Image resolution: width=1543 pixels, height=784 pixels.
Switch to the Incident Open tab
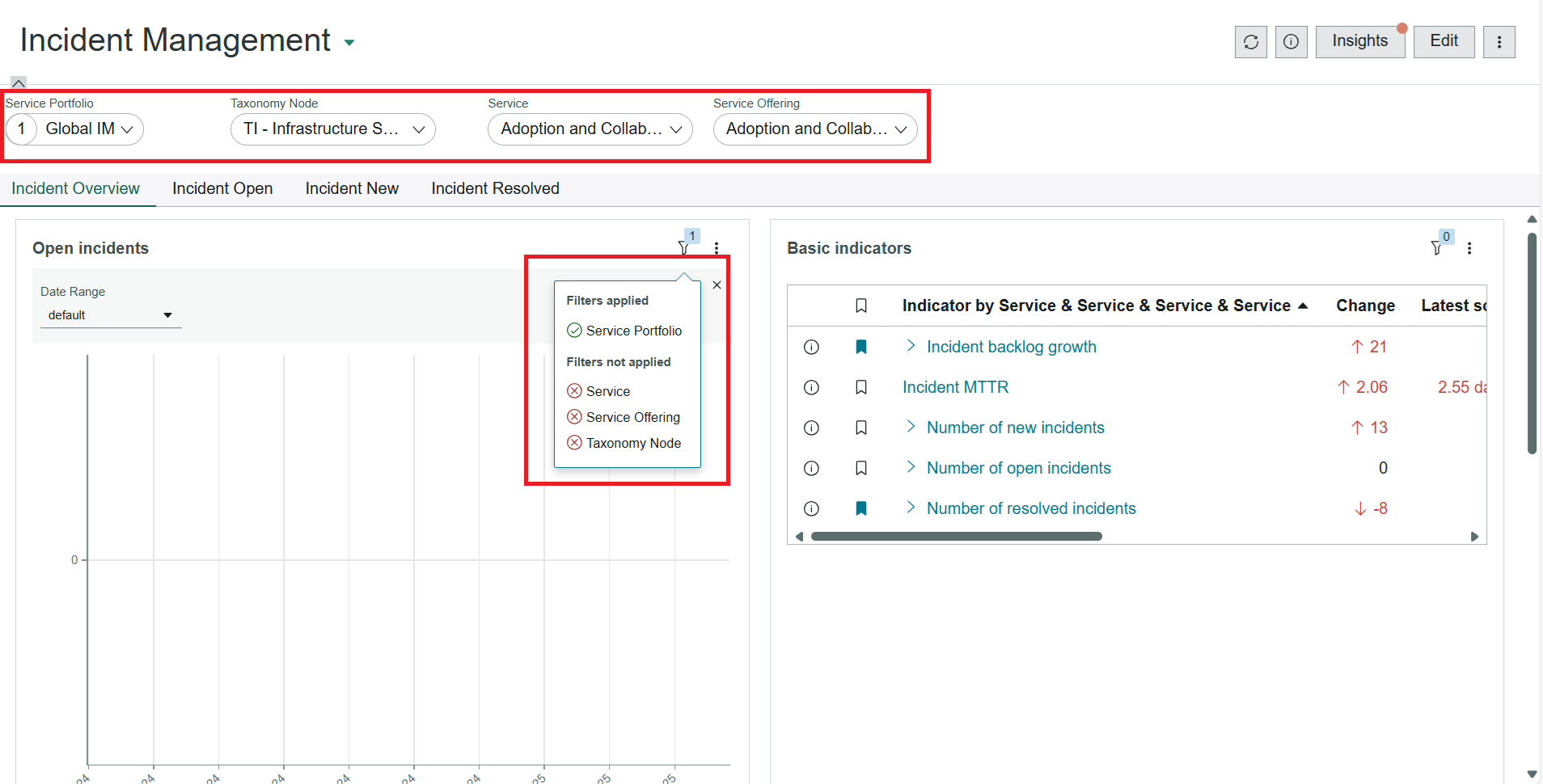tap(222, 188)
